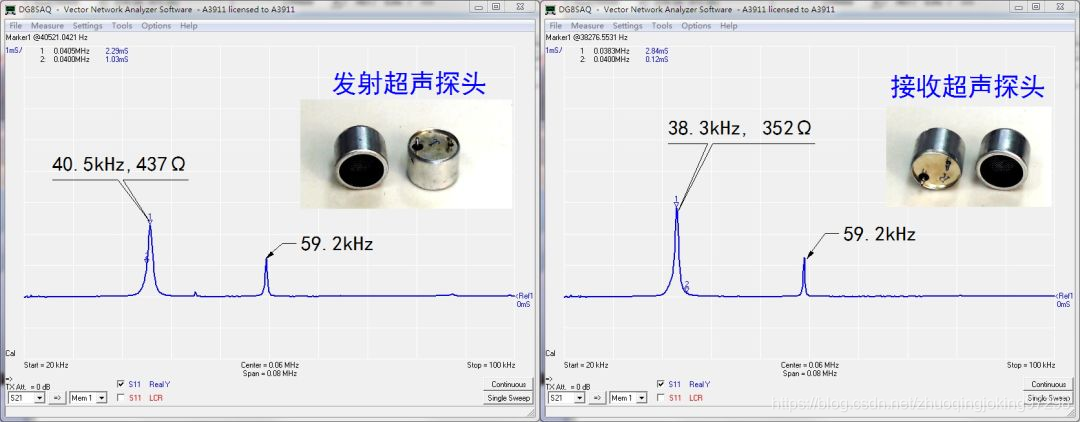The width and height of the screenshot is (1080, 422).
Task: Click marker row 0.0405MHz 2.29mS
Action: (84, 52)
